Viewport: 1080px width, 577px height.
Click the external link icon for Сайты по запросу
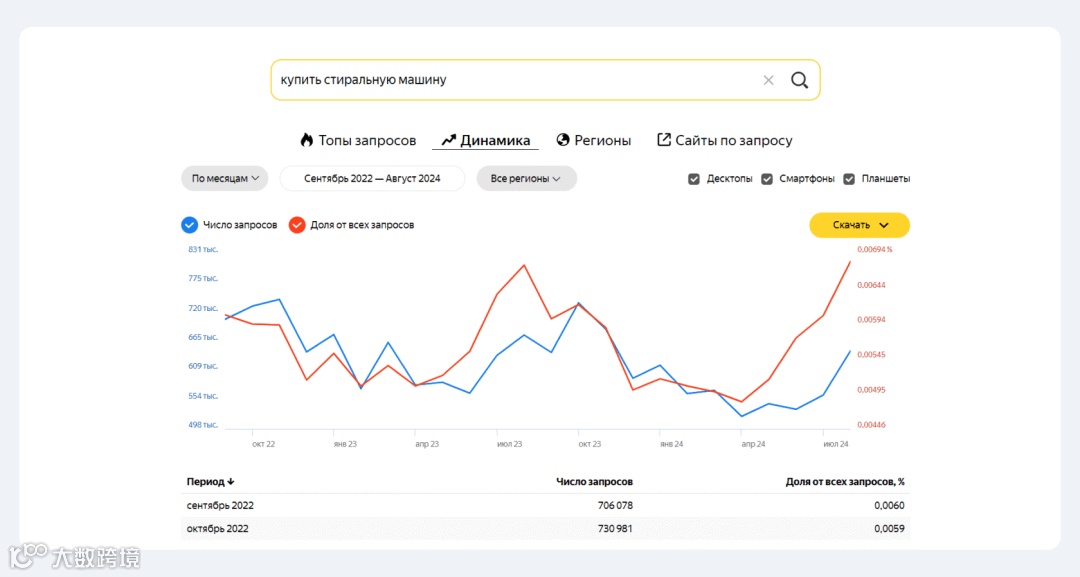663,140
